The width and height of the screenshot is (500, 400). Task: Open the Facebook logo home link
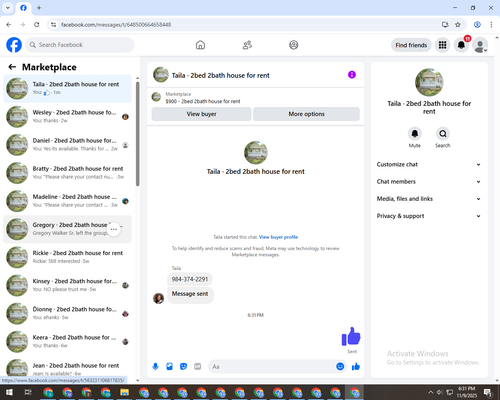14,45
